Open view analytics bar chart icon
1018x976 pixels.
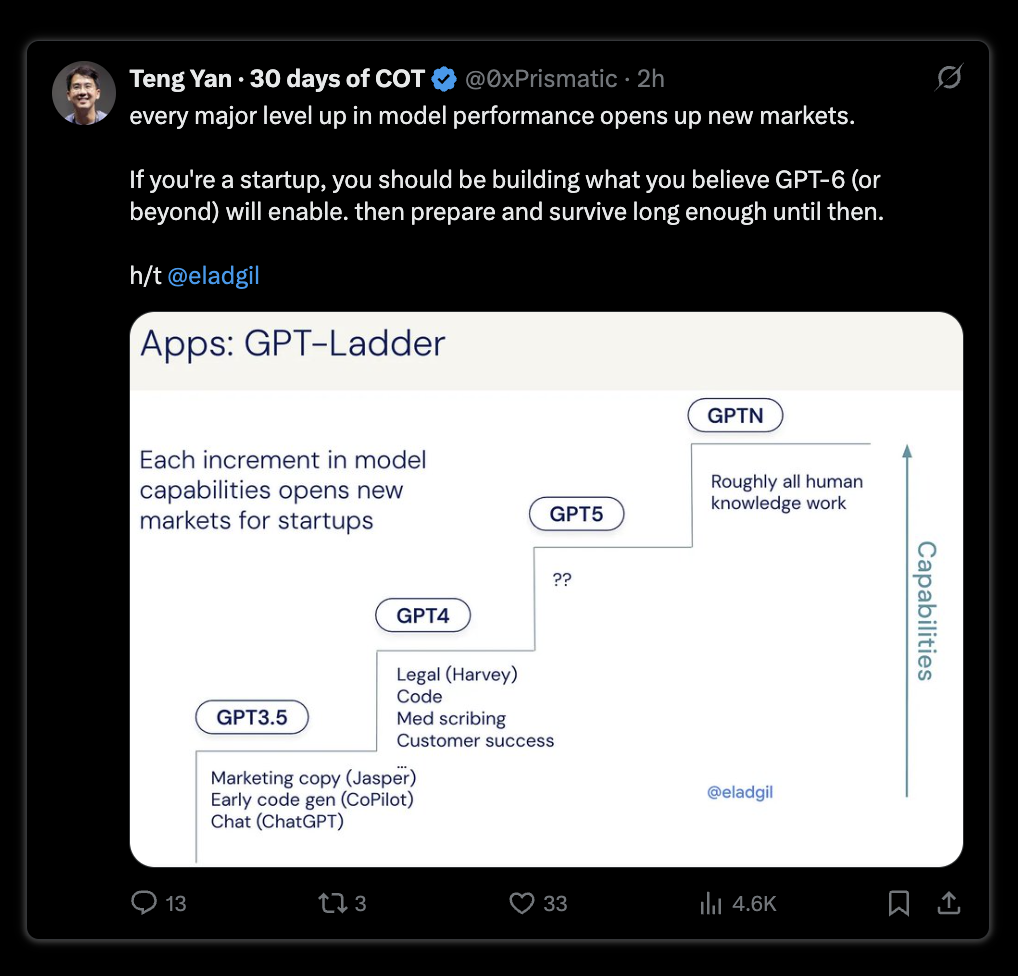(711, 903)
